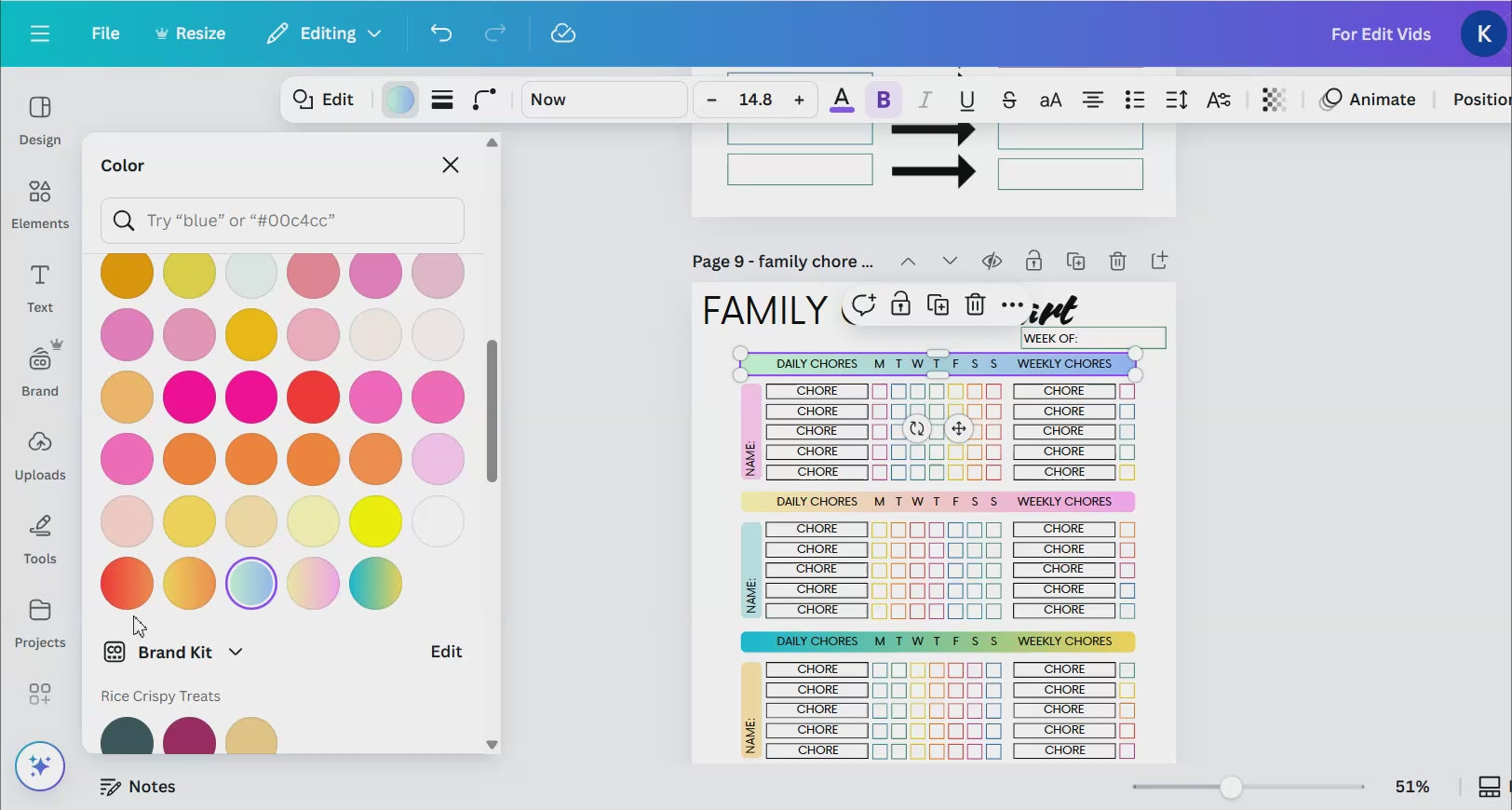The image size is (1512, 810).
Task: Open the Now font family selector
Action: 603,100
